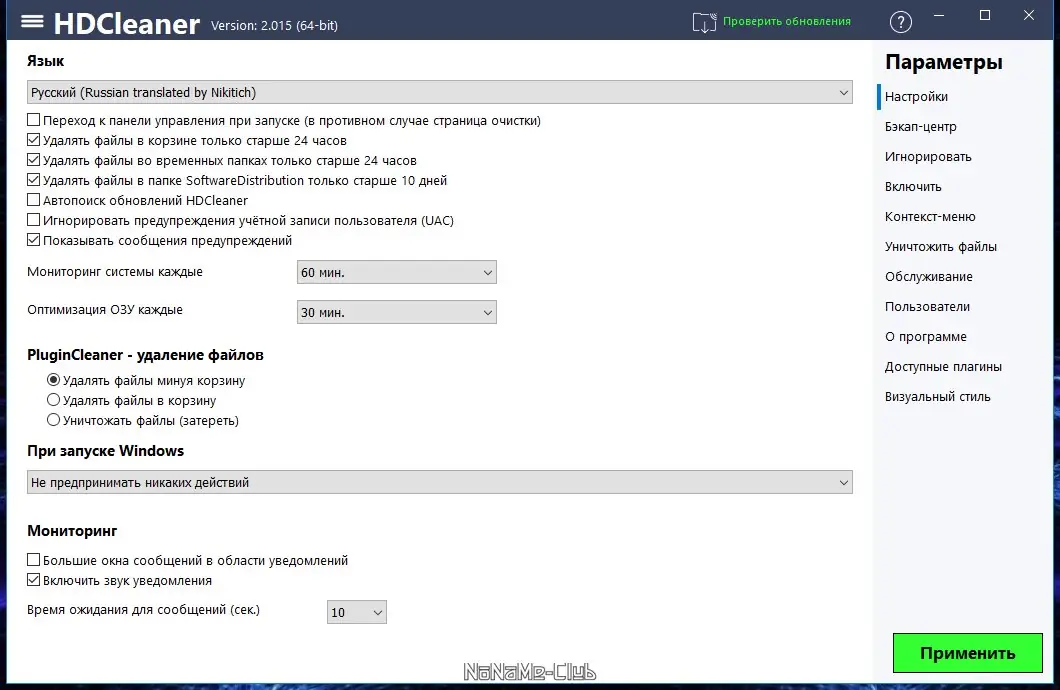1060x690 pixels.
Task: Open the Игнорировать section
Action: click(928, 157)
